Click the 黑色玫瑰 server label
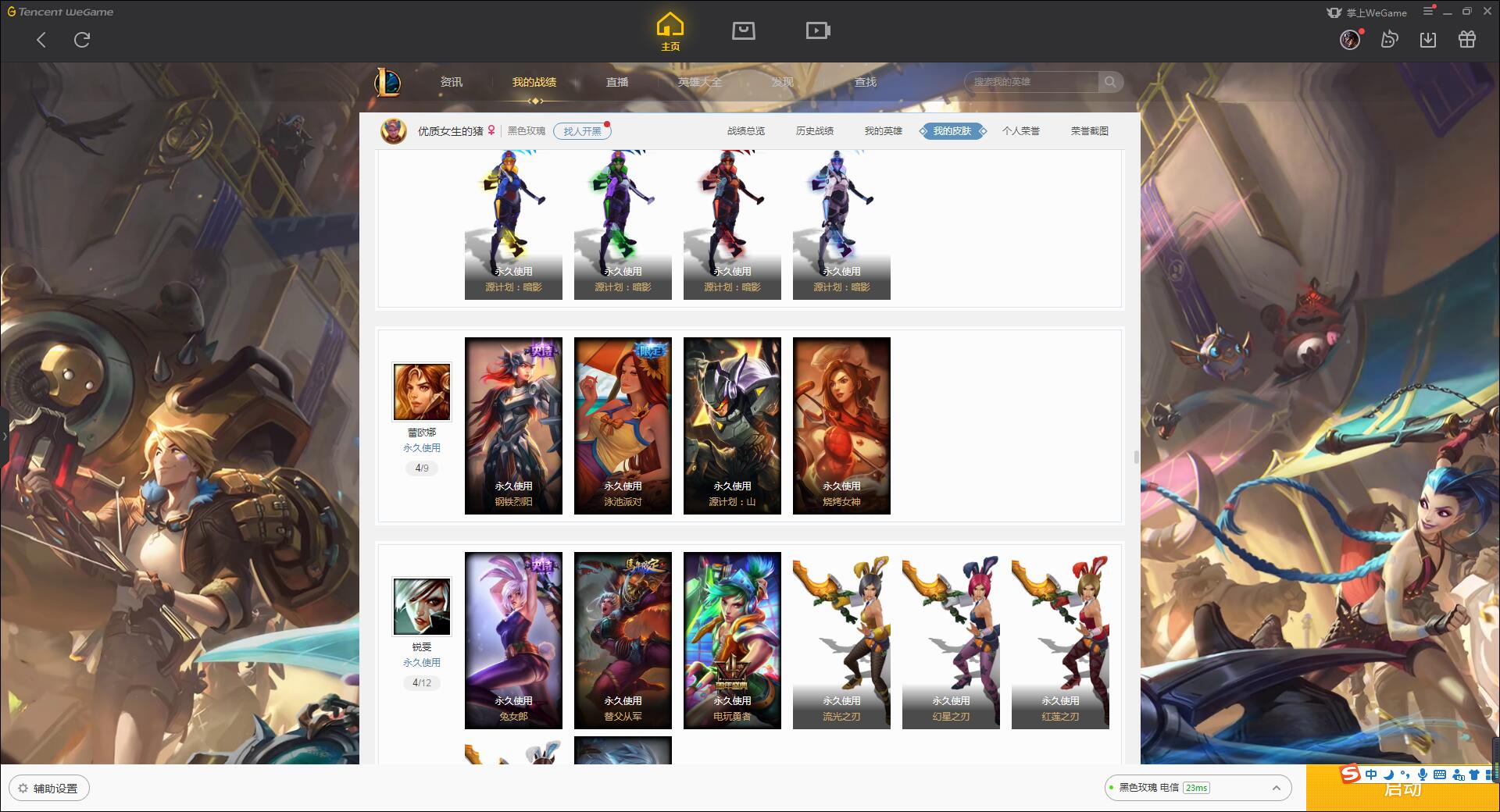This screenshot has width=1500, height=812. pos(527,131)
